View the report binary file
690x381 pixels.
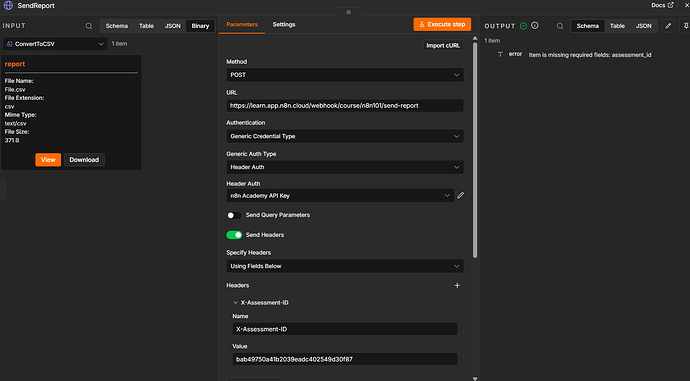pyautogui.click(x=48, y=160)
